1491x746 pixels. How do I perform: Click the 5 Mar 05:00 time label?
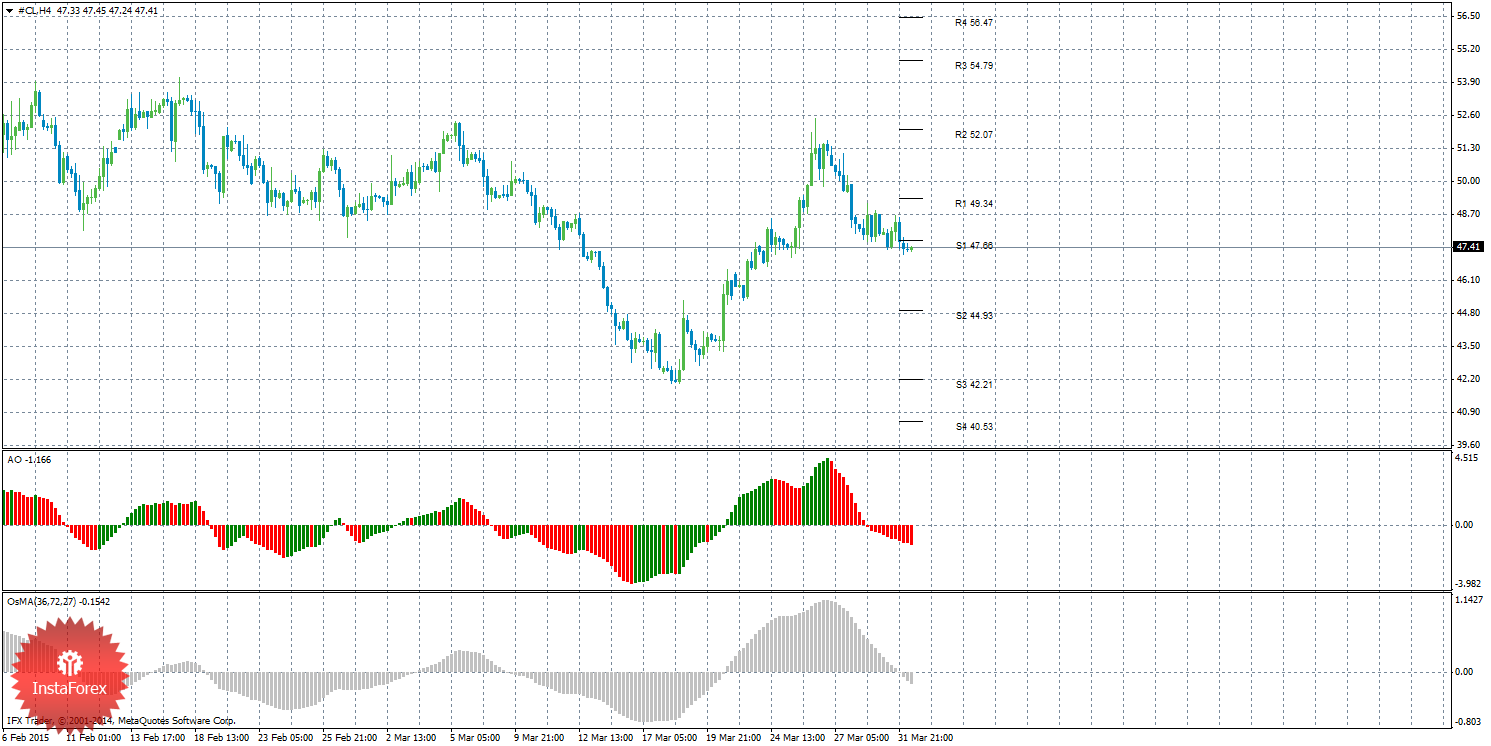[475, 739]
